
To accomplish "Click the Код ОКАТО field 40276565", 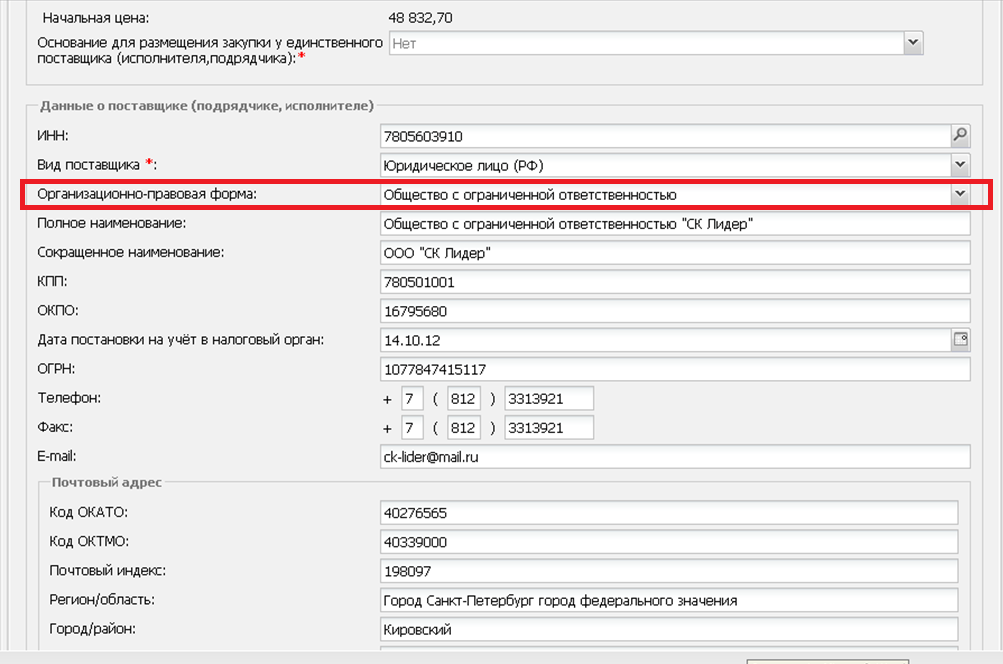I will [669, 512].
